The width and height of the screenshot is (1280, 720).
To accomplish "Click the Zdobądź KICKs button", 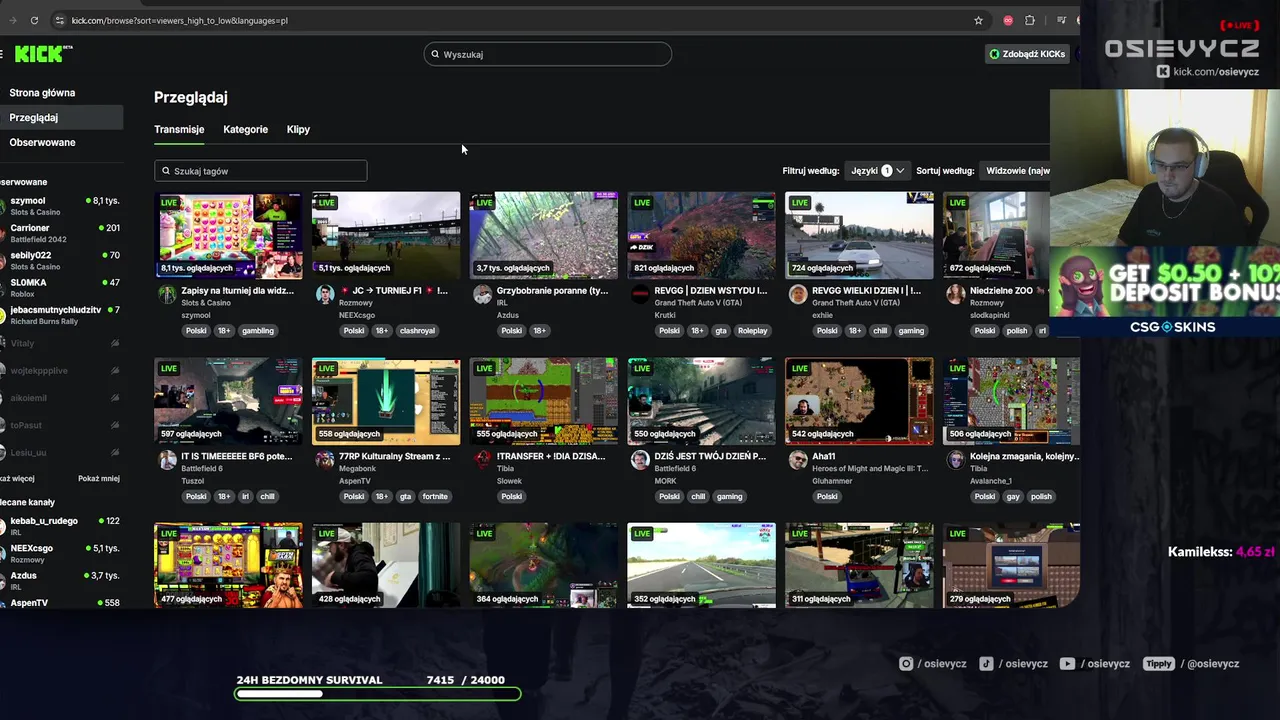I will [1027, 54].
